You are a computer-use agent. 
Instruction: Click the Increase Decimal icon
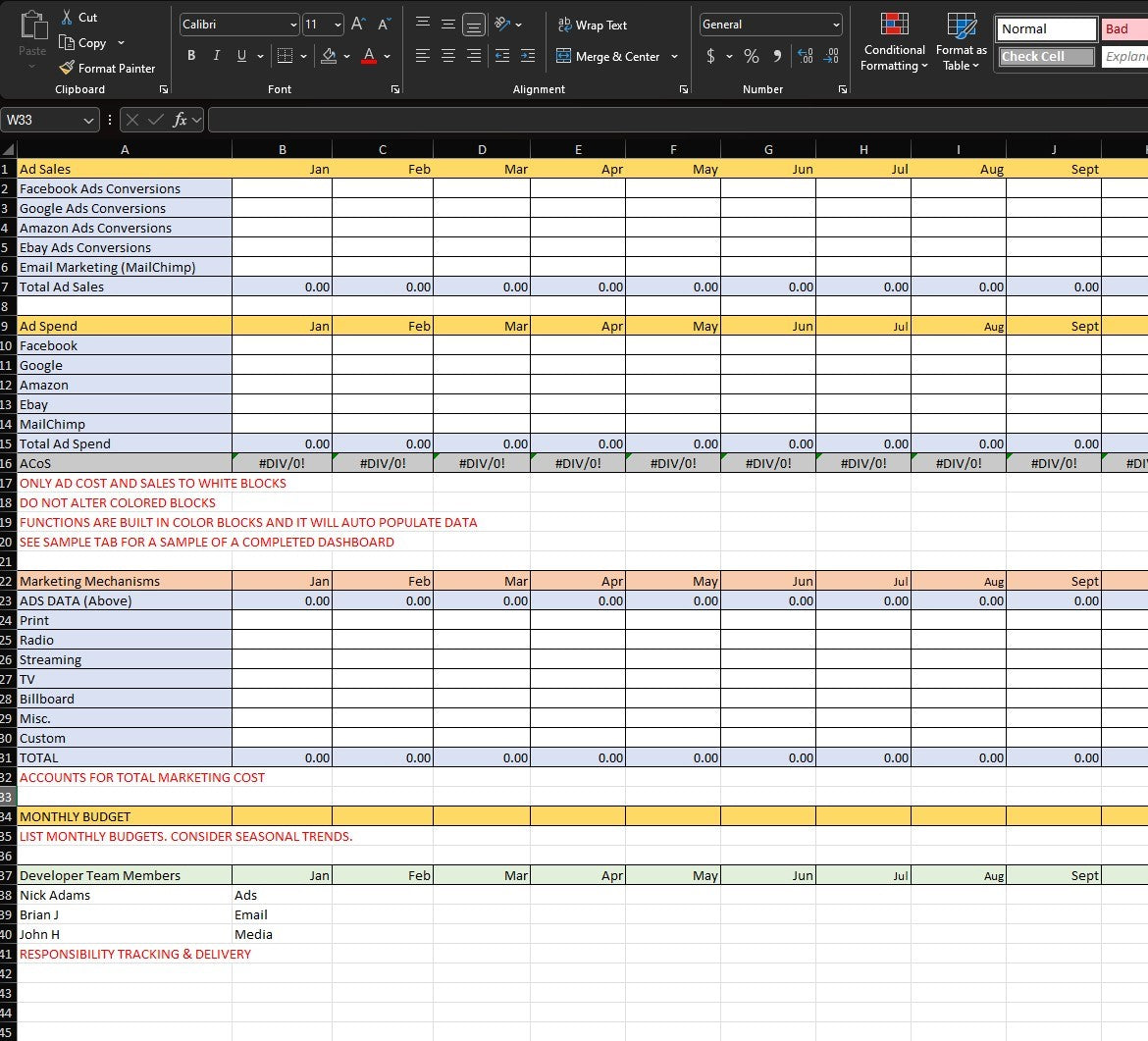click(807, 56)
